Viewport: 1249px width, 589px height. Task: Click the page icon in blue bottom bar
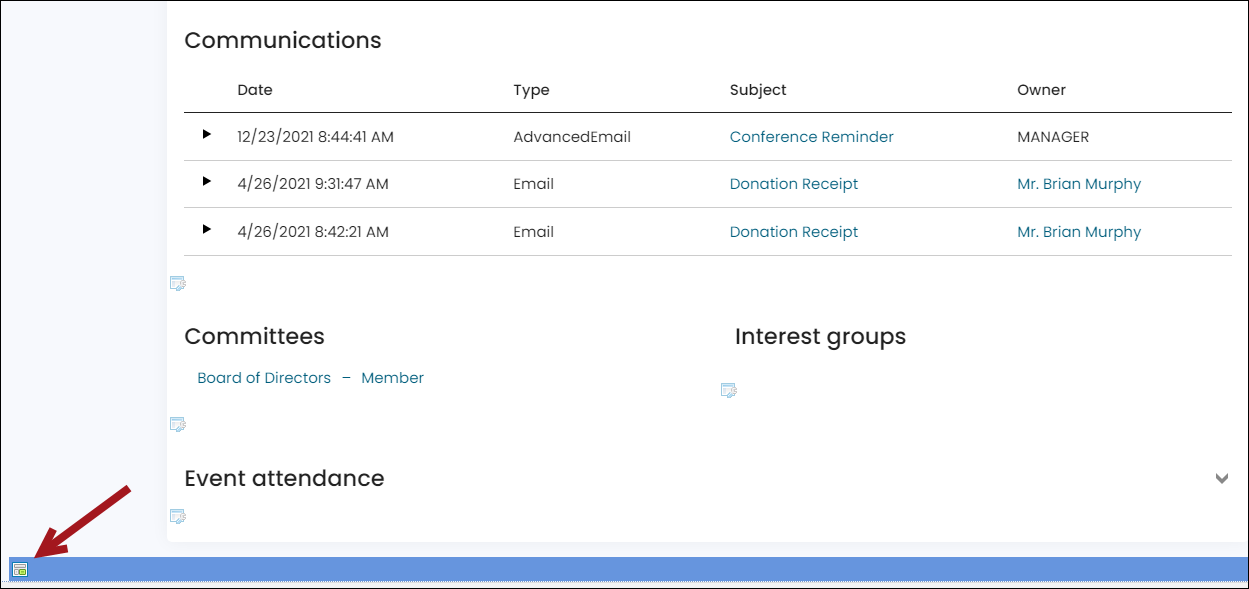19,569
